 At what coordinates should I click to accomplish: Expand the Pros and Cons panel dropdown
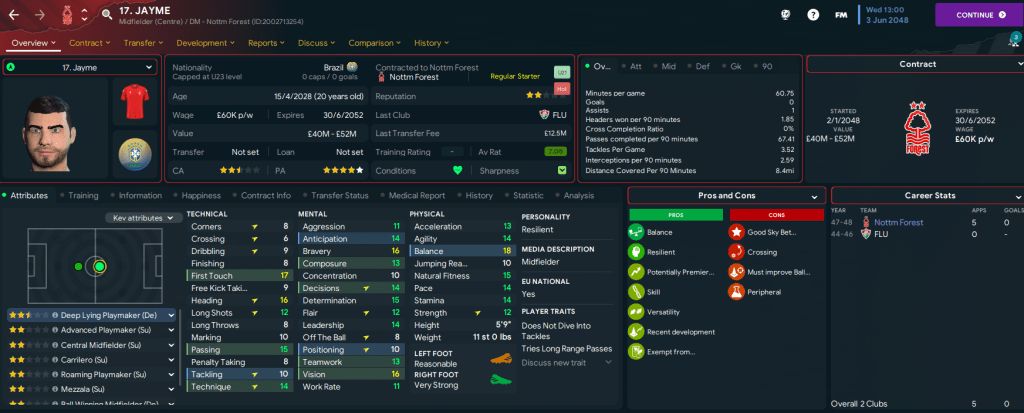tap(815, 195)
